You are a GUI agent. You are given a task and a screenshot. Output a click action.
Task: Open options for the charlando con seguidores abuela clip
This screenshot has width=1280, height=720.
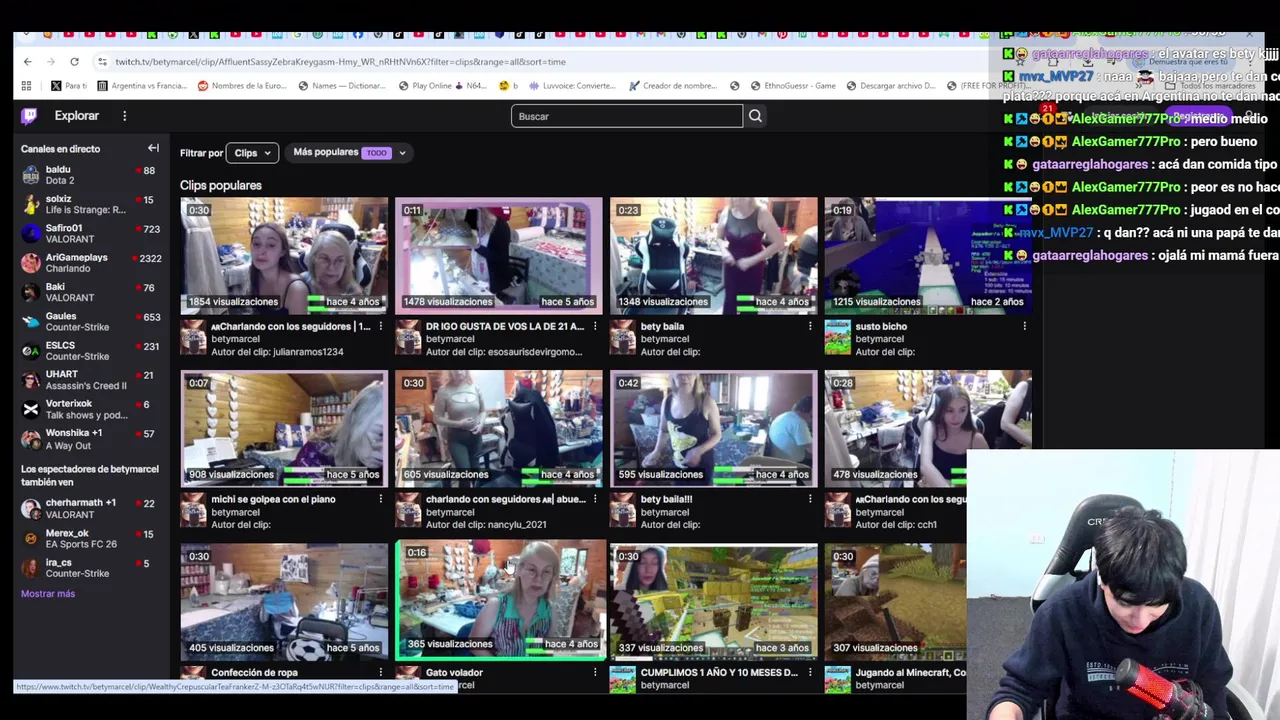pos(595,499)
